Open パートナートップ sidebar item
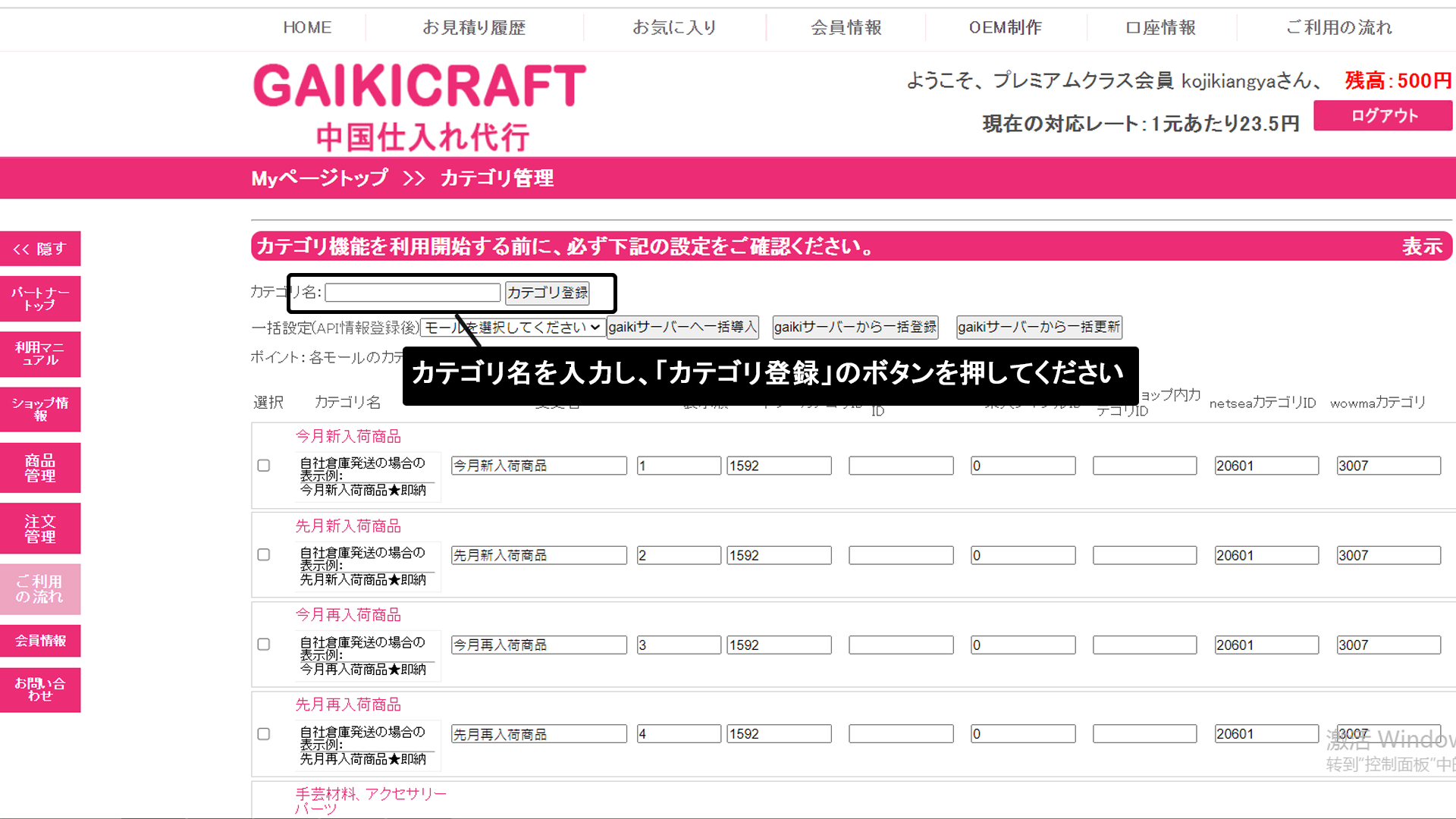This screenshot has height=819, width=1456. [40, 299]
